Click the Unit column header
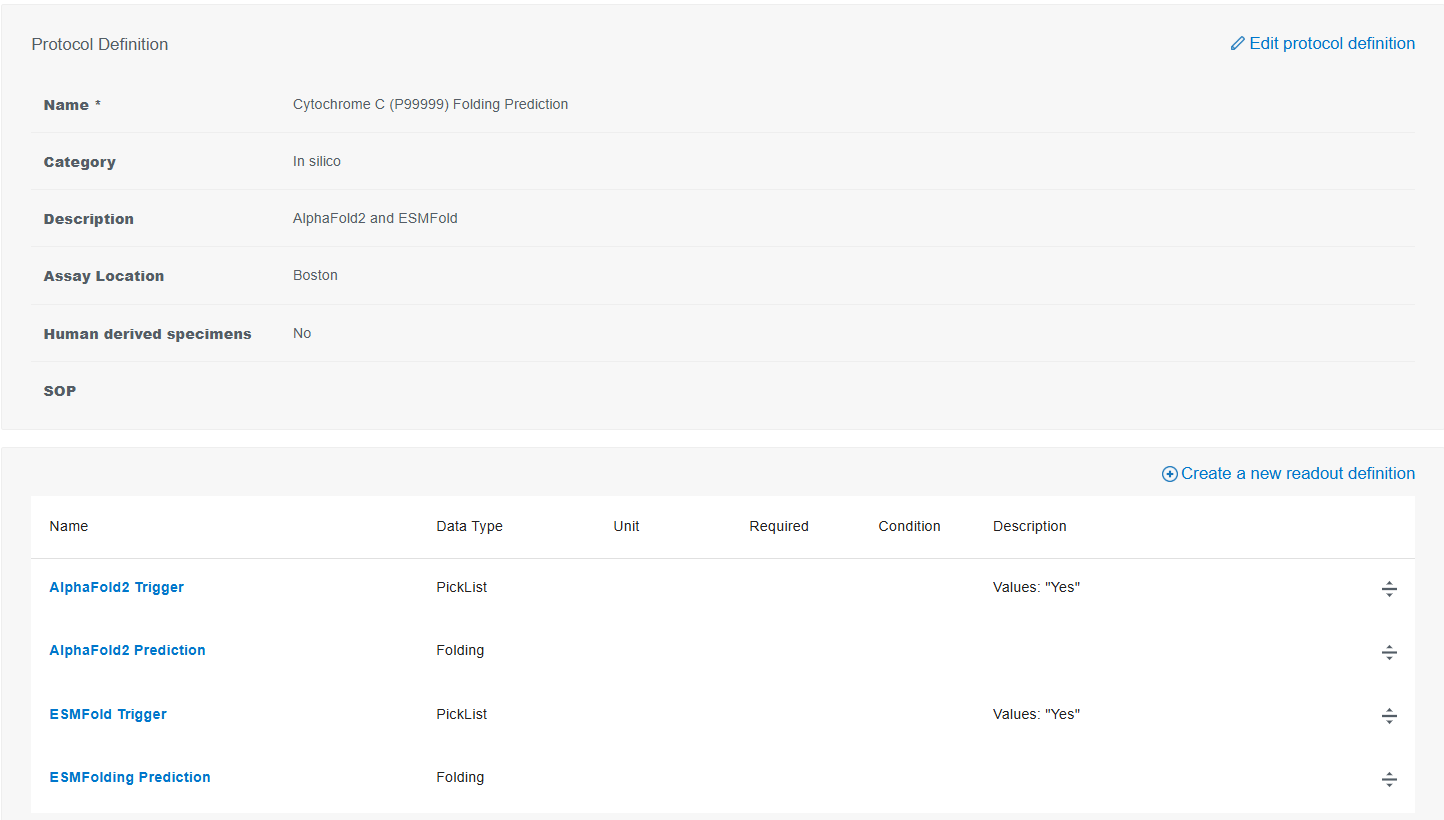 (x=626, y=526)
